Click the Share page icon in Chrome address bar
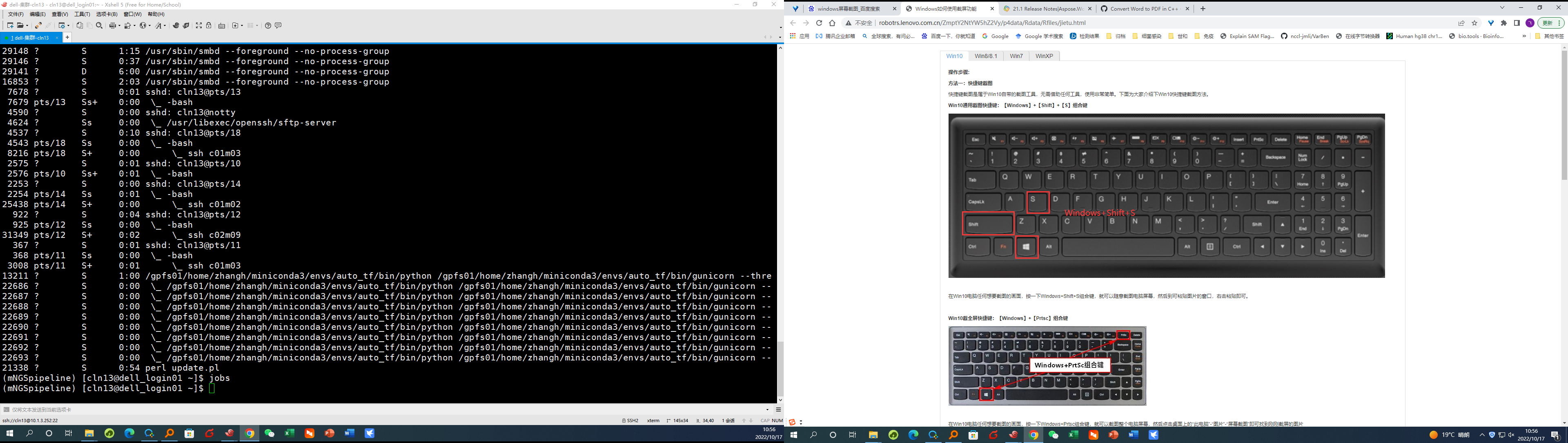The image size is (1568, 443). coord(1461,23)
